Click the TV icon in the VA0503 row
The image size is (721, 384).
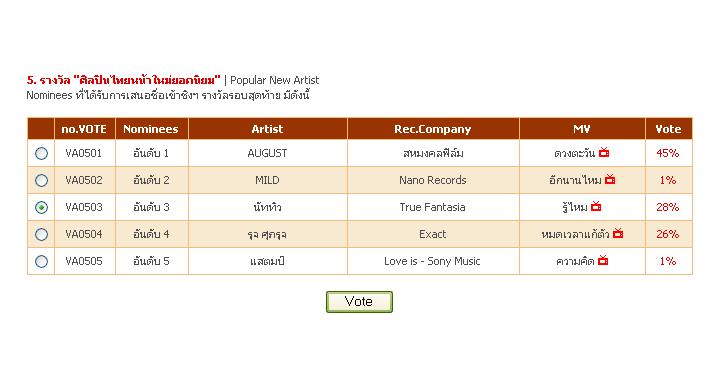(596, 206)
